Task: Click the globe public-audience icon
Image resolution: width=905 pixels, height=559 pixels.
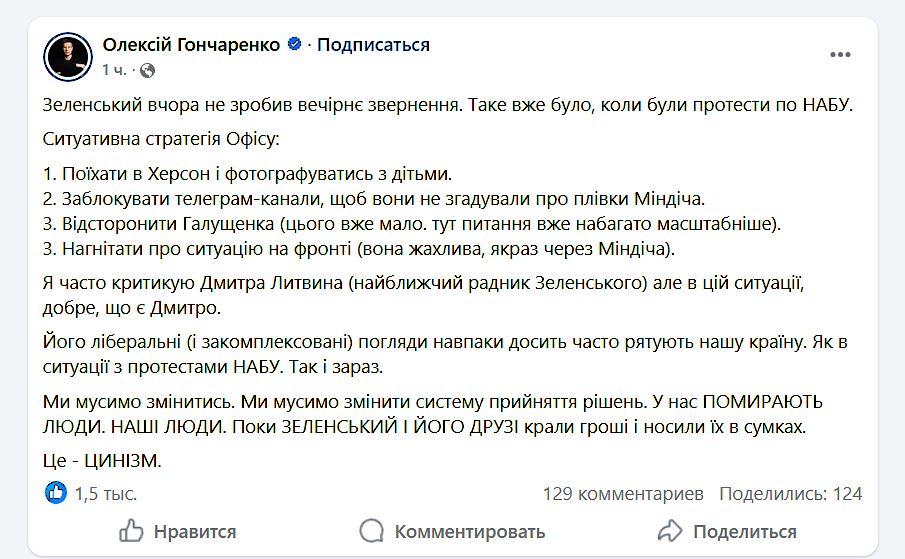Action: tap(148, 70)
